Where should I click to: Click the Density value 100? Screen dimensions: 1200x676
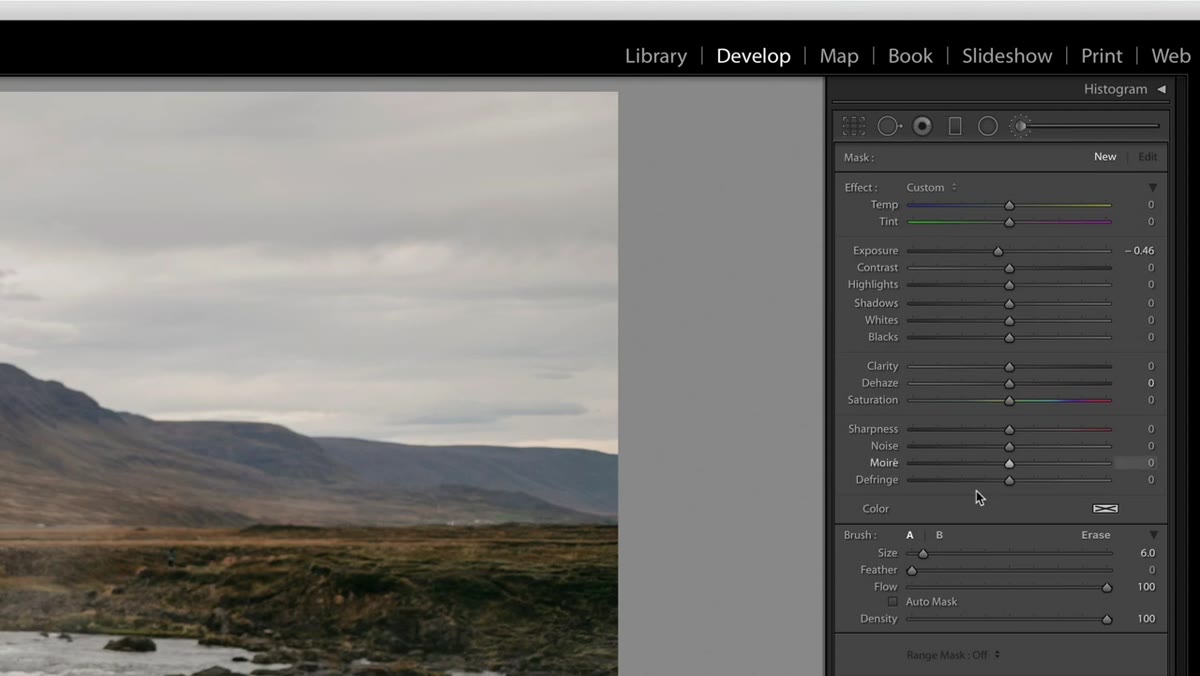(1146, 619)
